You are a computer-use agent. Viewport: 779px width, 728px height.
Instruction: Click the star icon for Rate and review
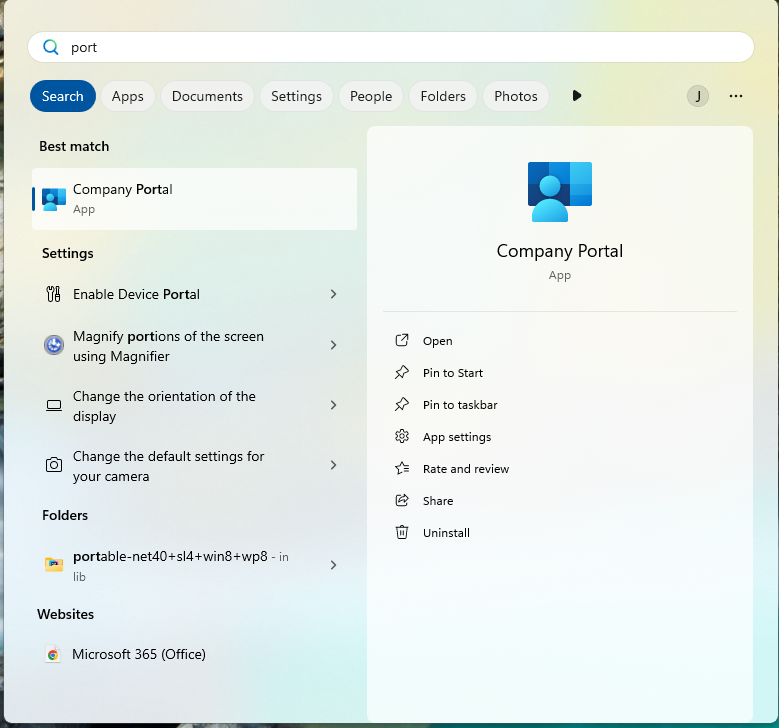click(402, 468)
